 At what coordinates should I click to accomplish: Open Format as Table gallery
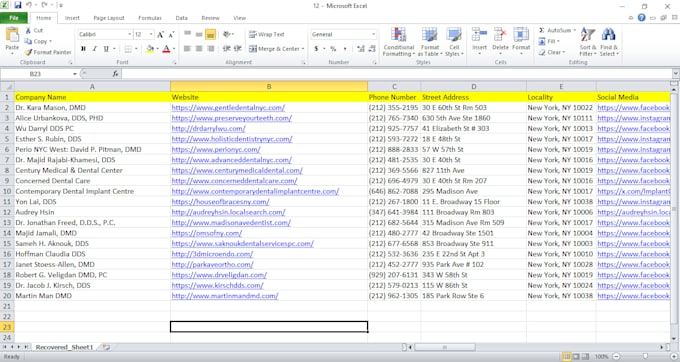point(430,42)
